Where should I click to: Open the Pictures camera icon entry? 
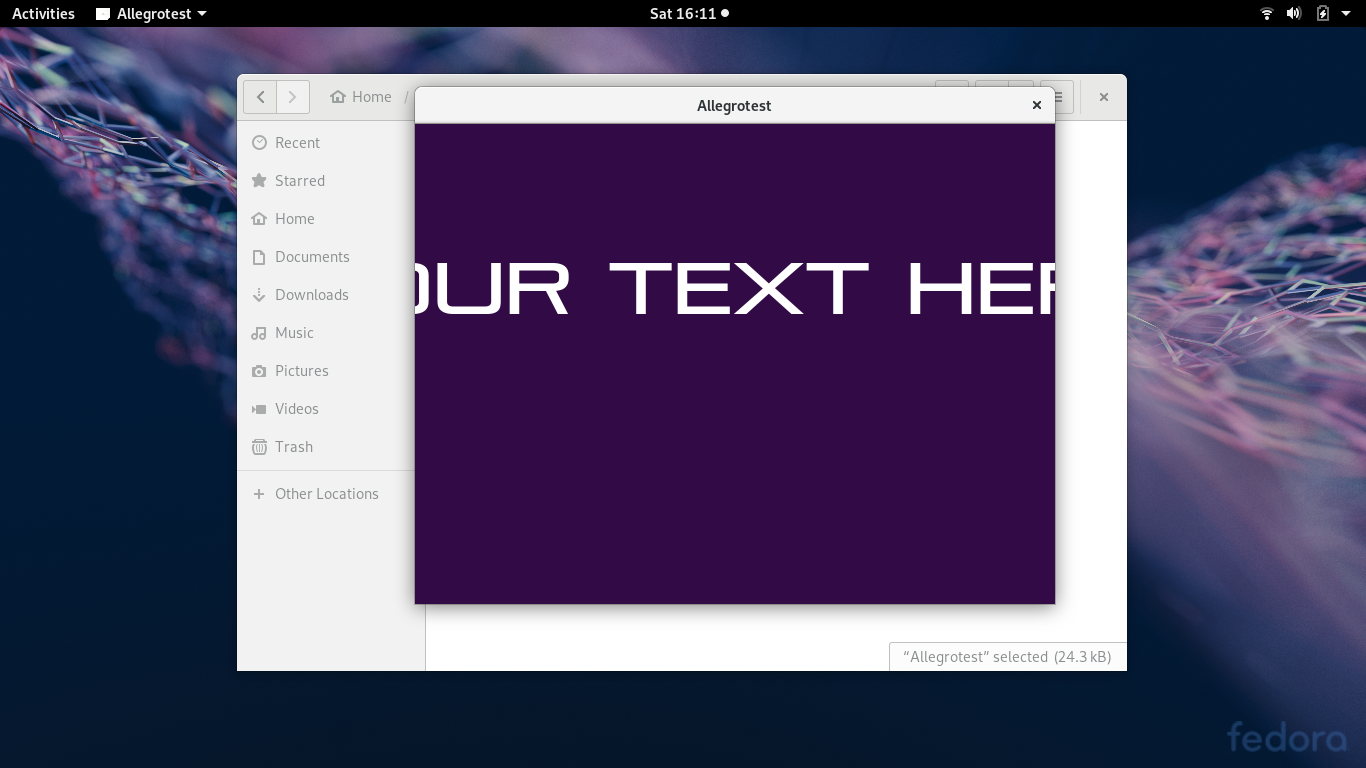coord(259,371)
